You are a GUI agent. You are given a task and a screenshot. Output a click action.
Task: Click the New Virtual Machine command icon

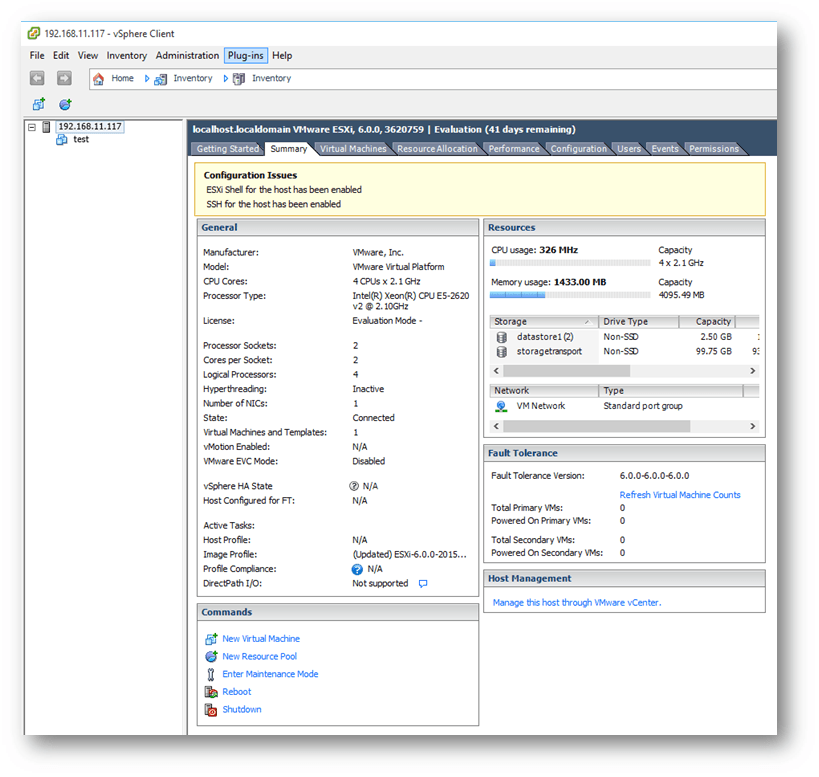coord(211,639)
